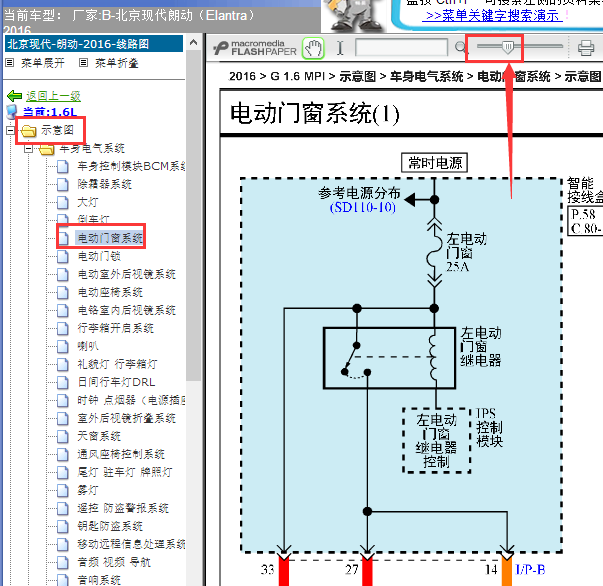Image resolution: width=603 pixels, height=586 pixels.
Task: Click the sidebar vertical scrollbar thumb
Action: coord(193,215)
